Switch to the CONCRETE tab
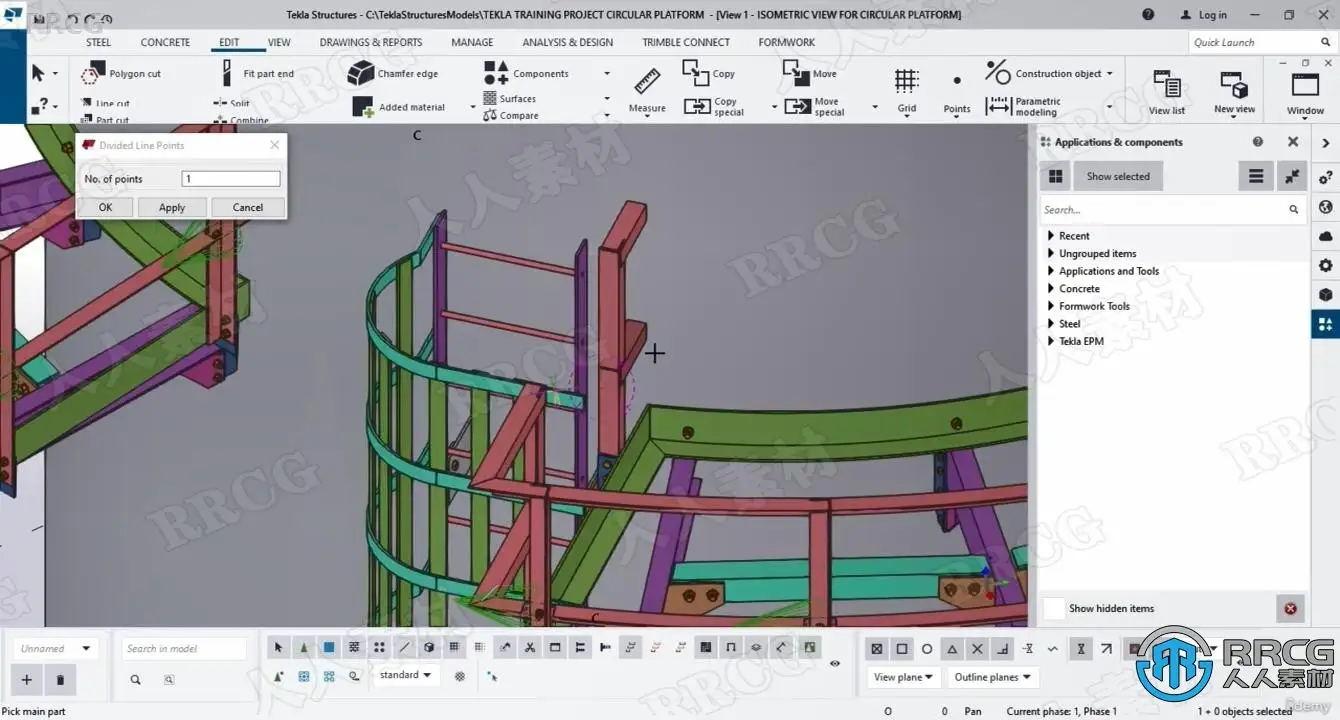 tap(165, 42)
